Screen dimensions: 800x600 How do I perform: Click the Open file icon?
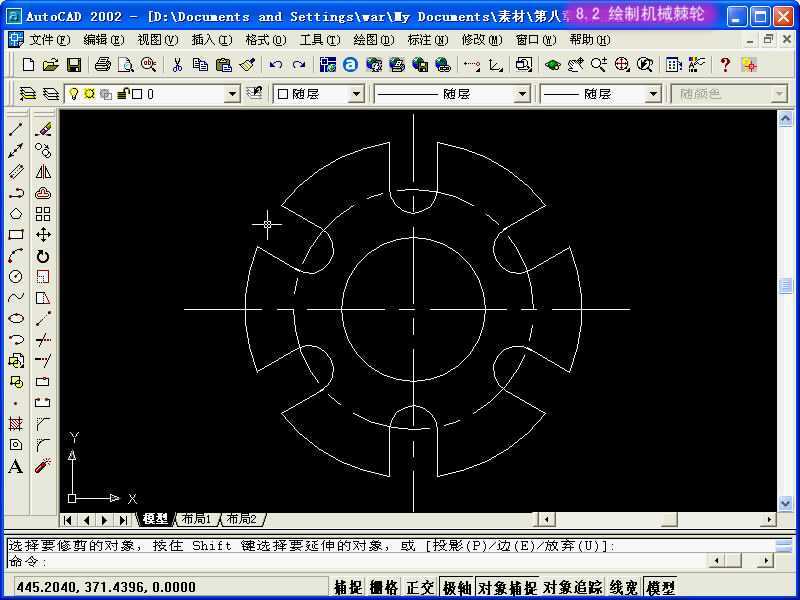click(51, 65)
